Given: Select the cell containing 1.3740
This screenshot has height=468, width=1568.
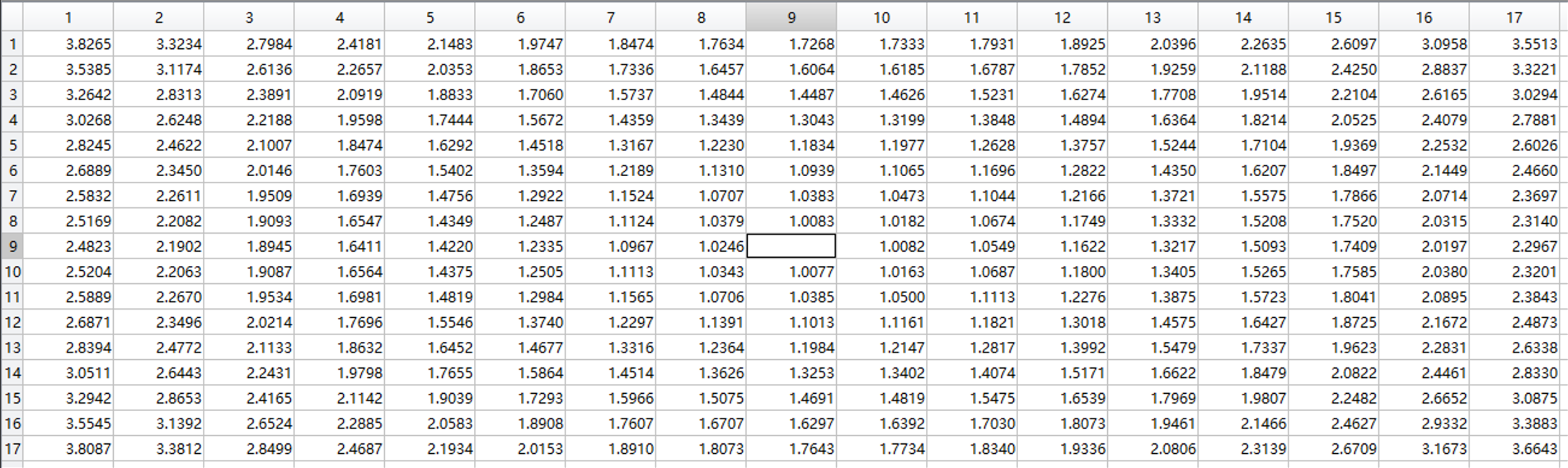Looking at the screenshot, I should coord(520,322).
